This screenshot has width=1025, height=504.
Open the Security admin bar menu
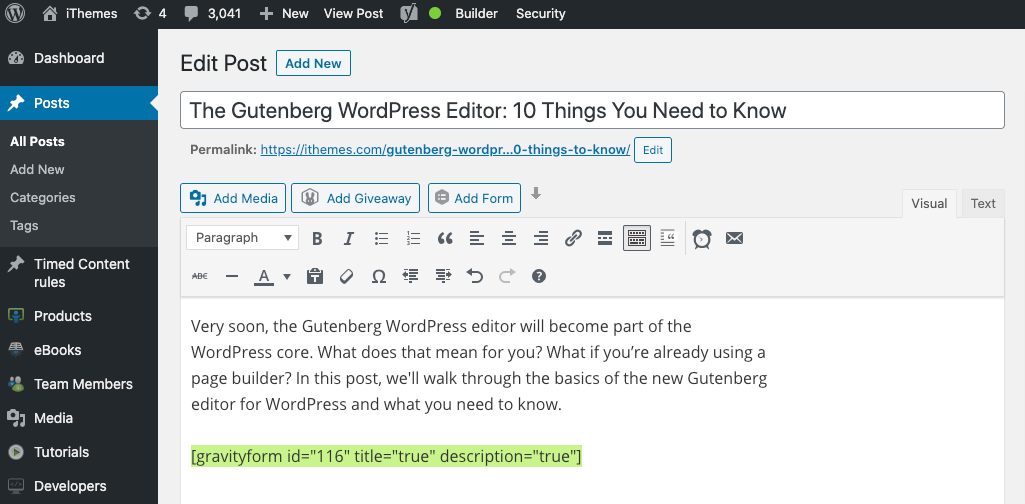tap(541, 13)
